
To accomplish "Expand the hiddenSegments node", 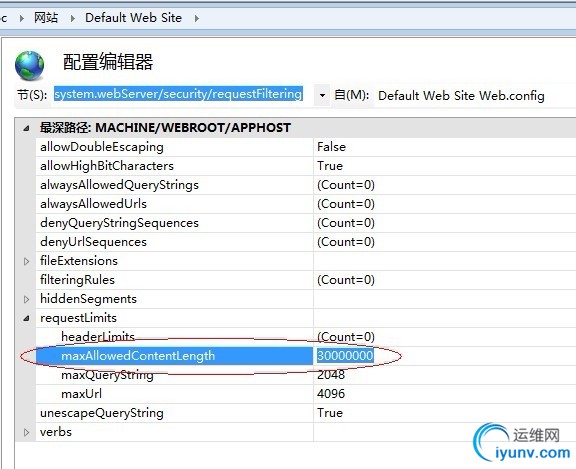I will [x=26, y=299].
